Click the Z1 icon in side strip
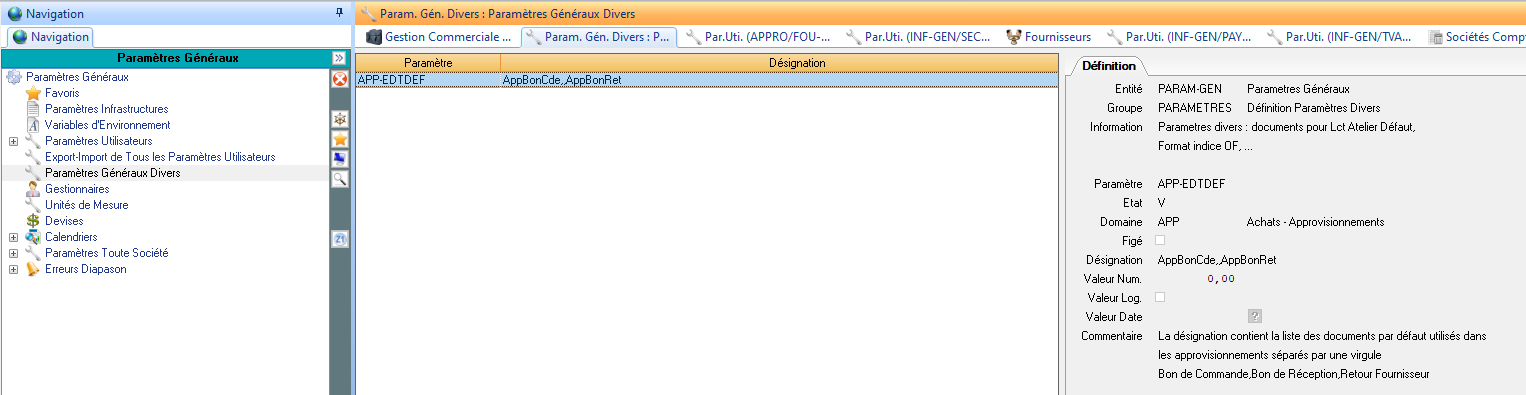Viewport: 1526px width, 395px height. [x=340, y=239]
